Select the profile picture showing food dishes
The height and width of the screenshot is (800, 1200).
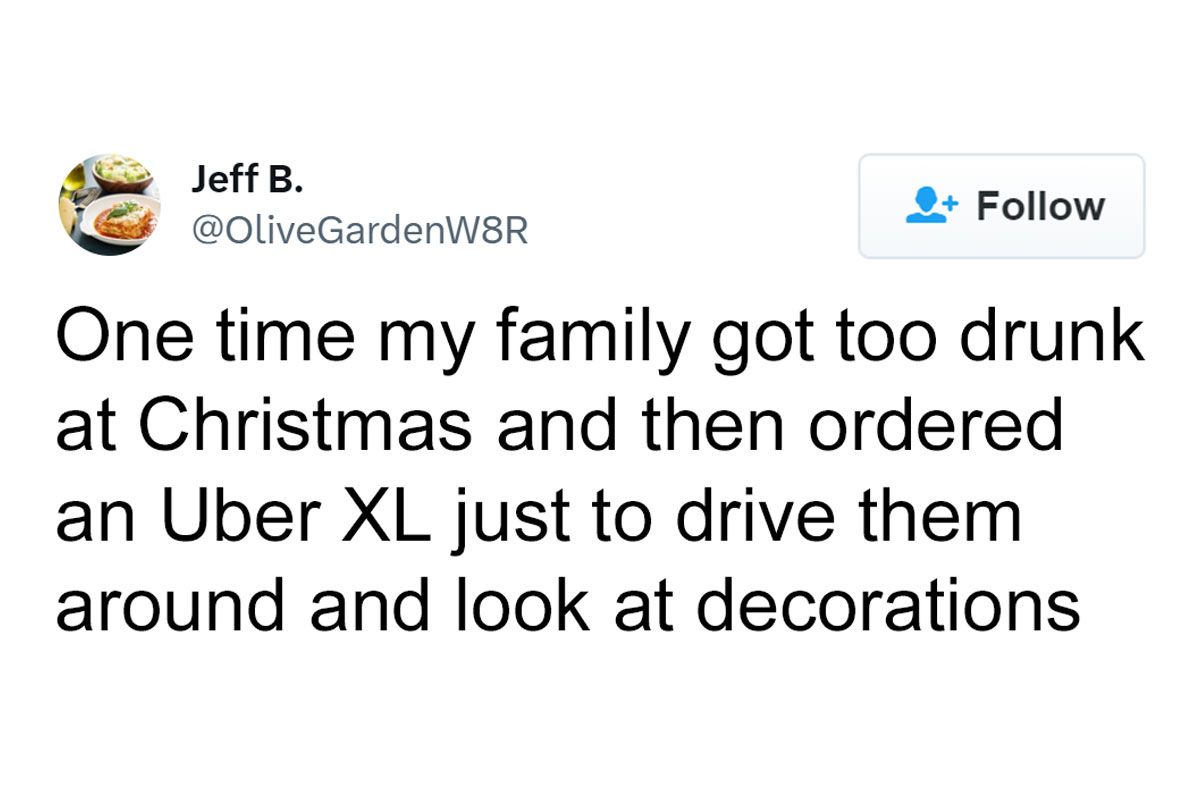point(110,205)
